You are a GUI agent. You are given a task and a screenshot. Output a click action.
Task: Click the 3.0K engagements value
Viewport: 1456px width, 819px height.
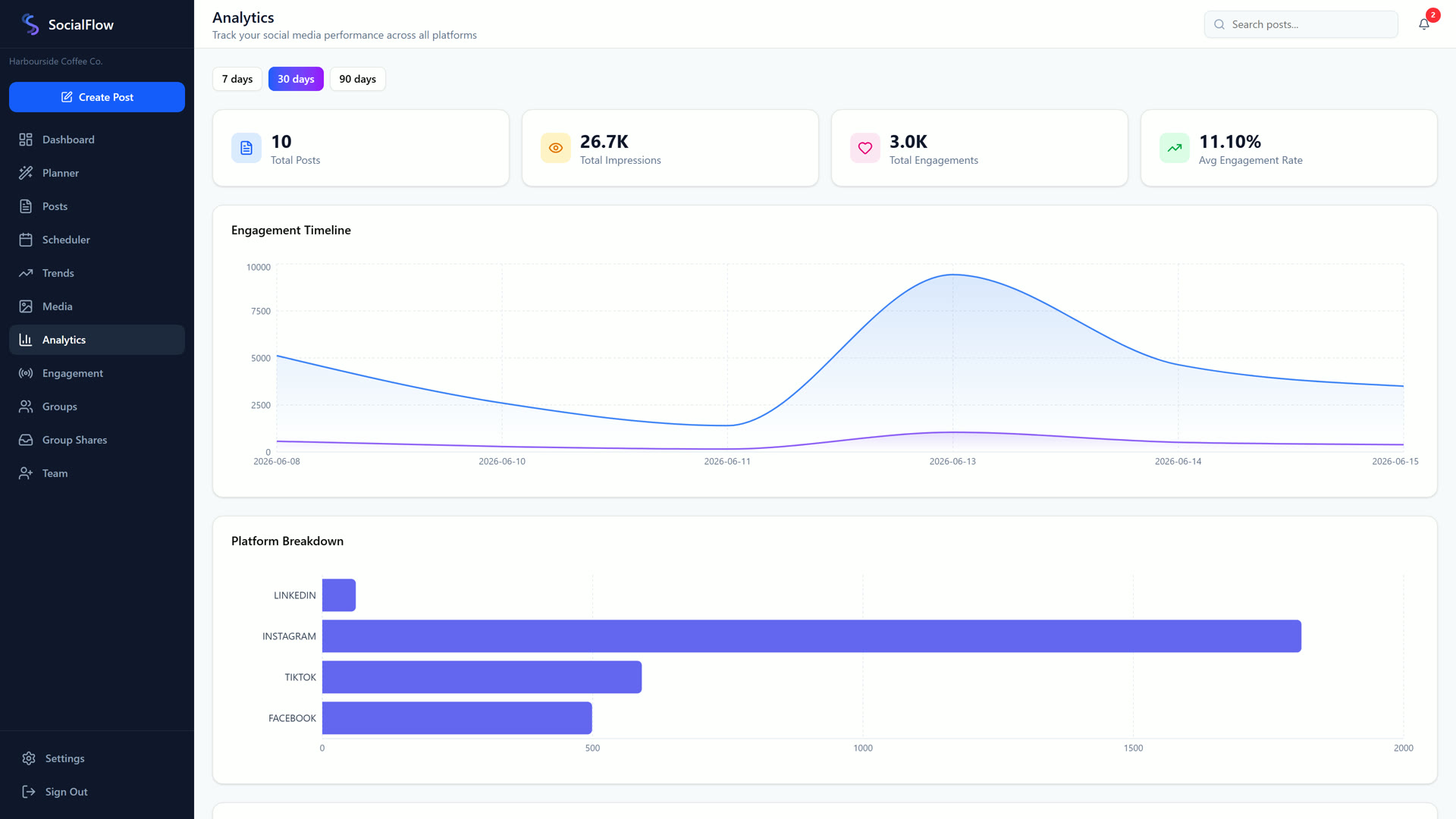click(908, 142)
